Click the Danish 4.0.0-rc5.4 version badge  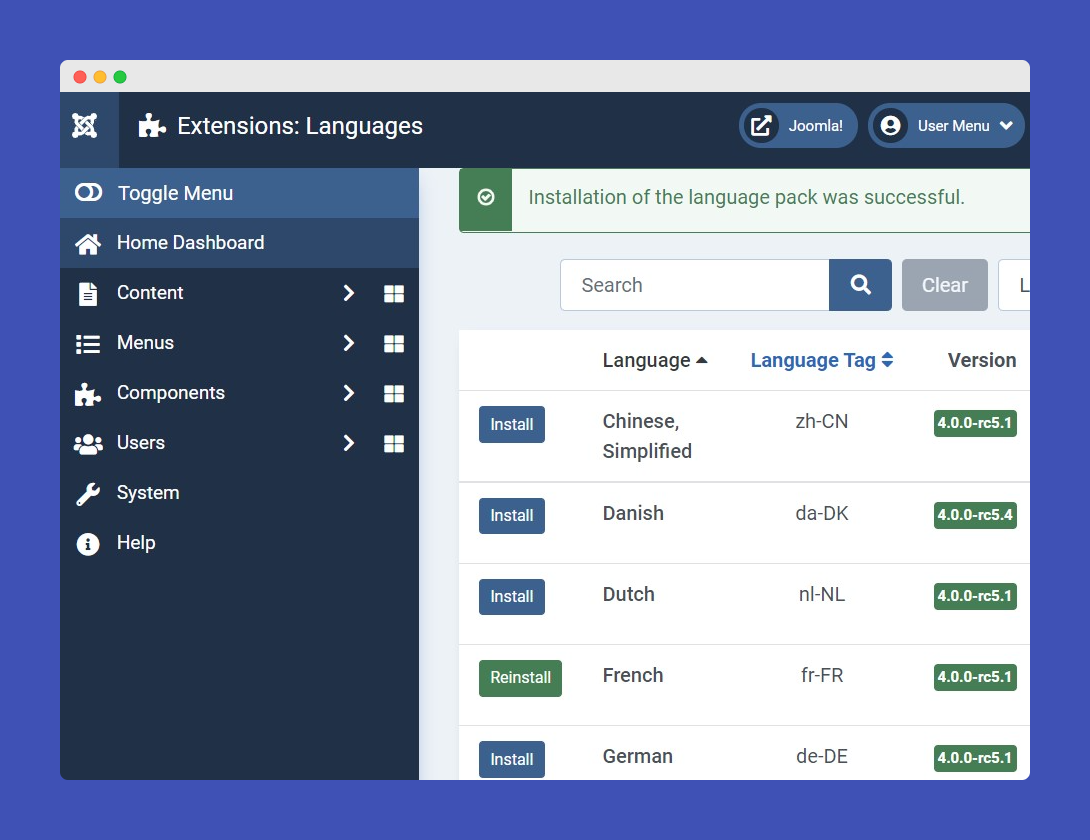click(x=975, y=515)
